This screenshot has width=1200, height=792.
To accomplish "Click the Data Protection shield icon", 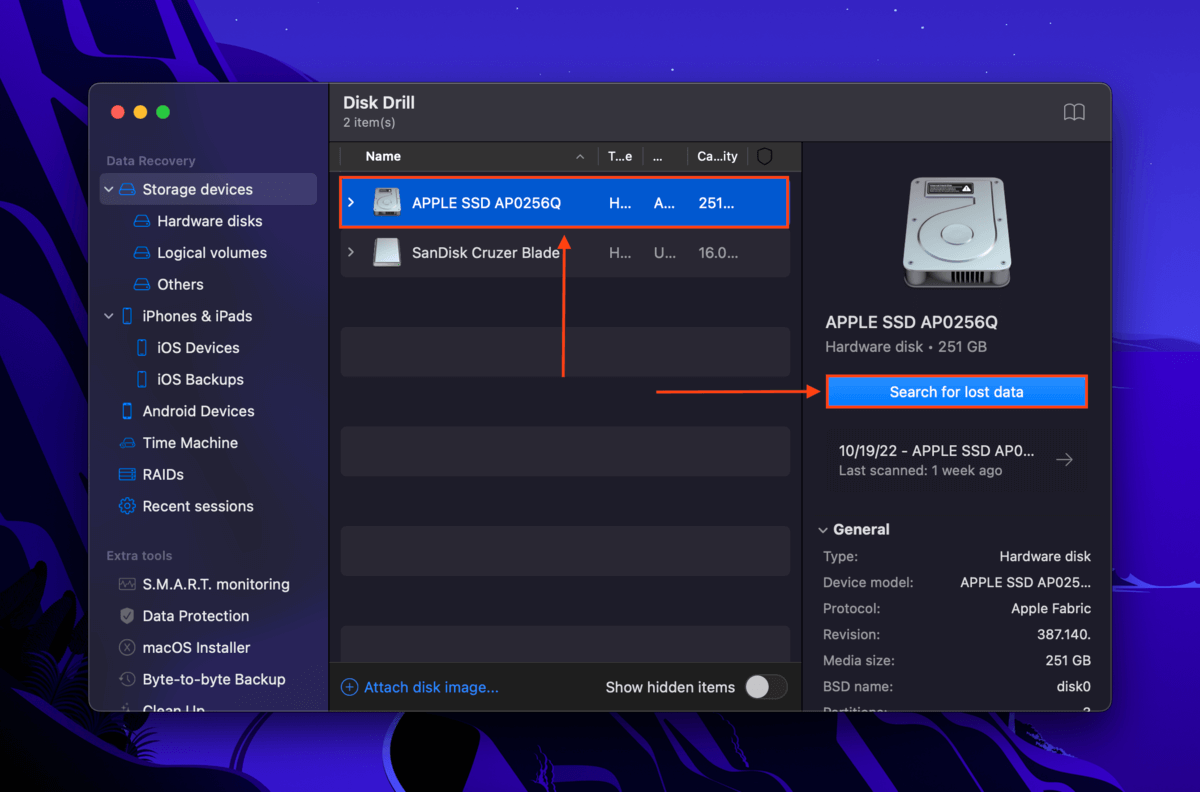I will (127, 616).
